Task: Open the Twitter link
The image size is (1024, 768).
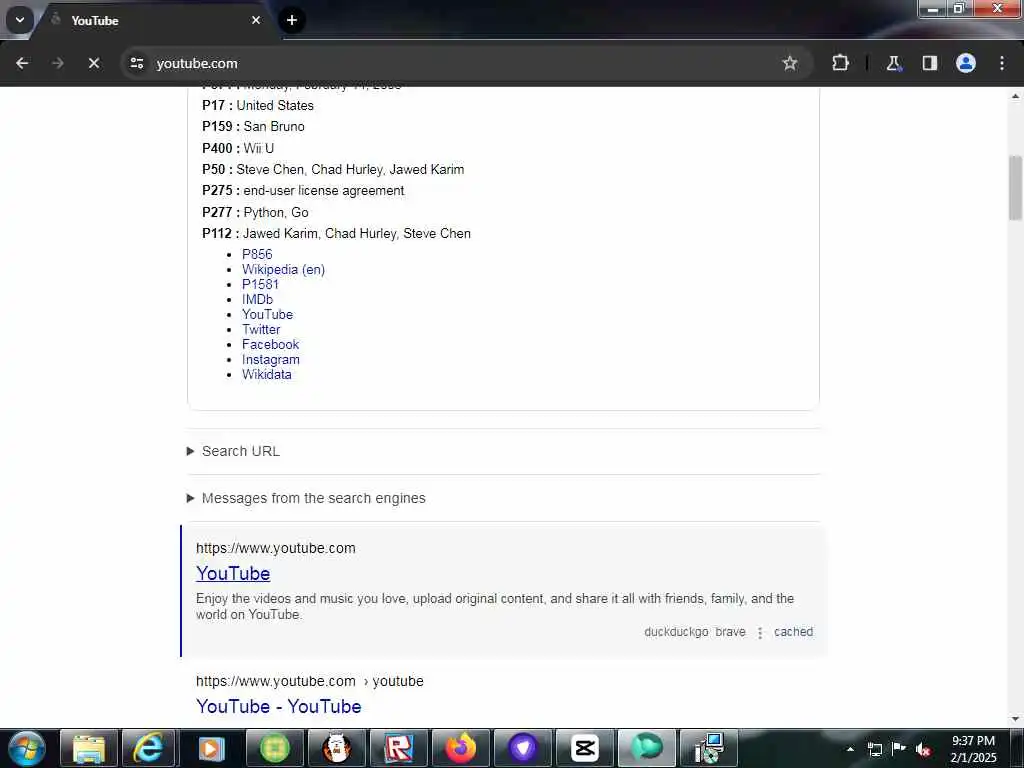Action: (261, 329)
